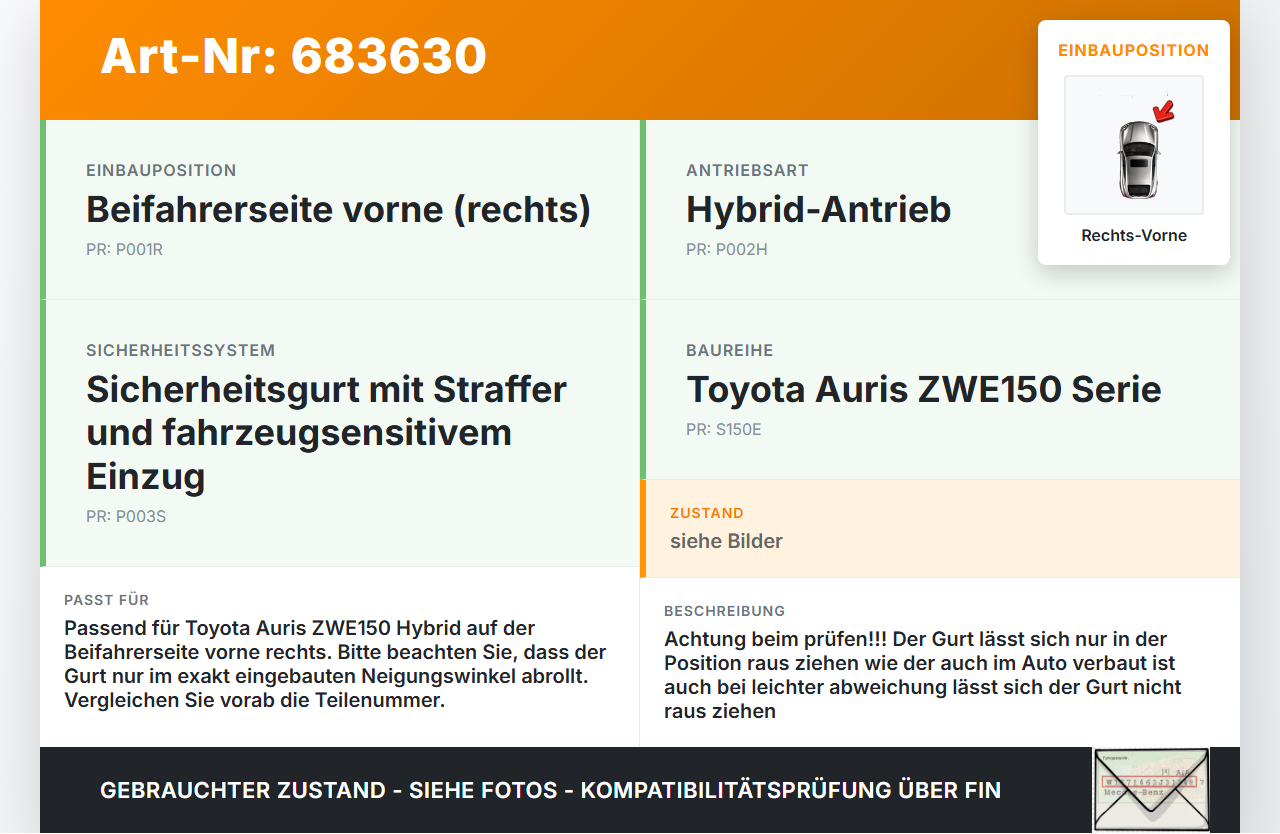The image size is (1280, 834).
Task: Click the SICHERHEITSSYSTEM label
Action: click(180, 351)
